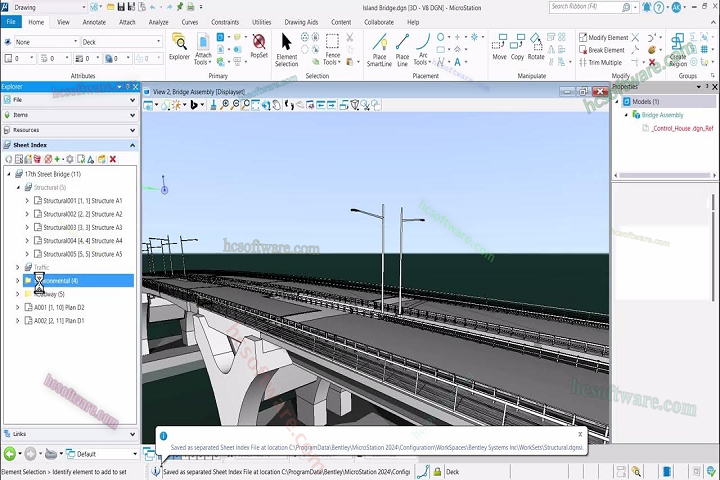
Task: Click Zoom Out in view toolbar
Action: tap(235, 105)
